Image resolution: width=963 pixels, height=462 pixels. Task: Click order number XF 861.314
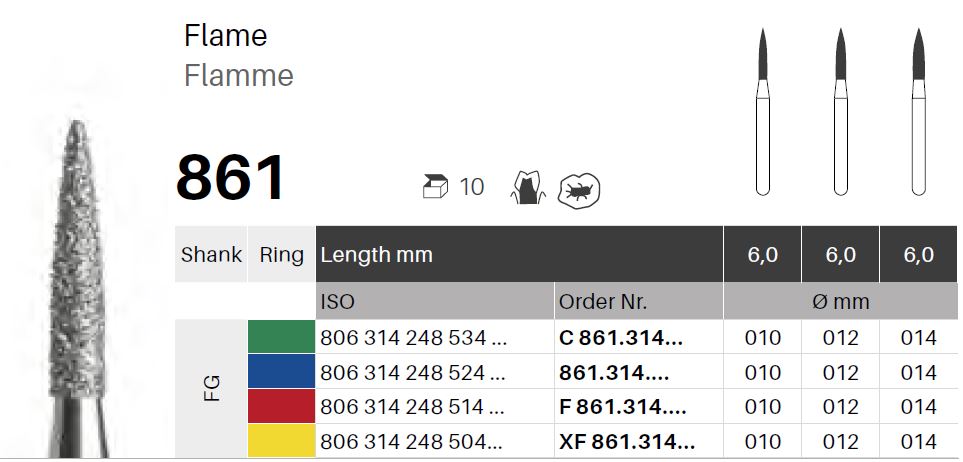[x=627, y=441]
